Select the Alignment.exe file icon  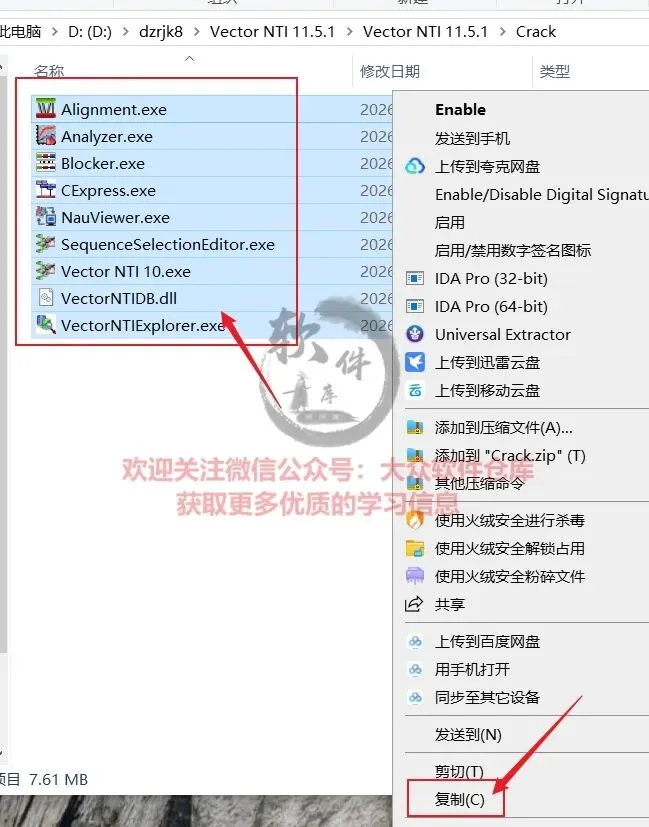pyautogui.click(x=46, y=109)
